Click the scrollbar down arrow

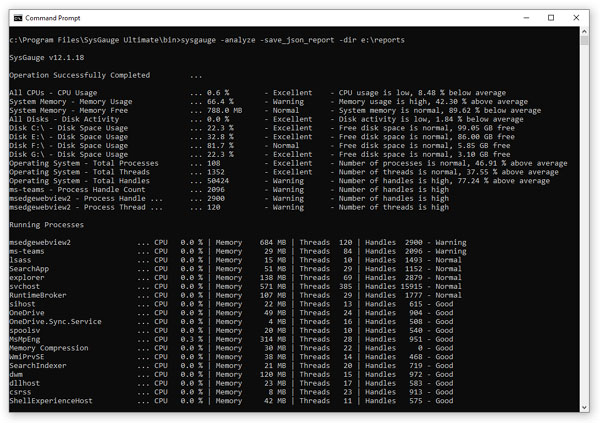pos(584,407)
